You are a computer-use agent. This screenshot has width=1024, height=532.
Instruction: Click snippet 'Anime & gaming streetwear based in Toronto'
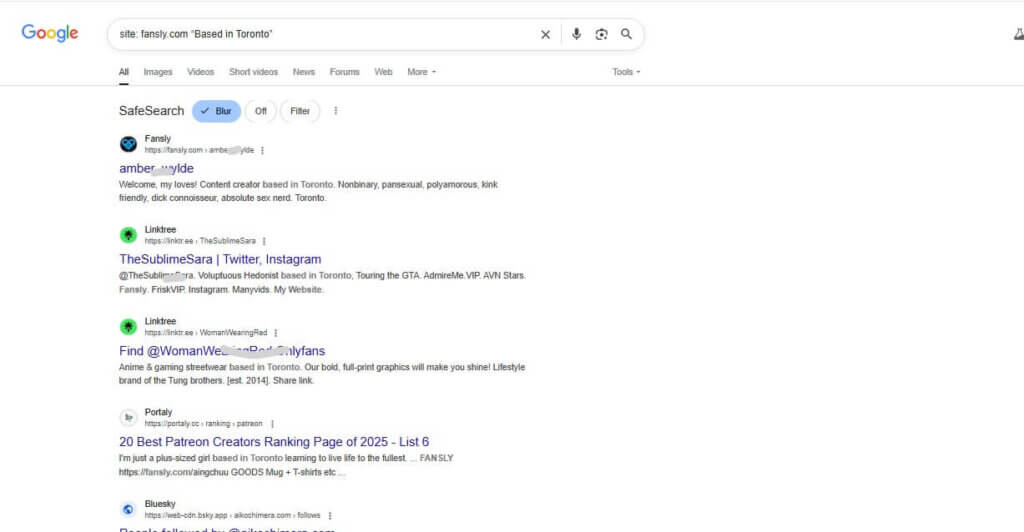coord(210,368)
